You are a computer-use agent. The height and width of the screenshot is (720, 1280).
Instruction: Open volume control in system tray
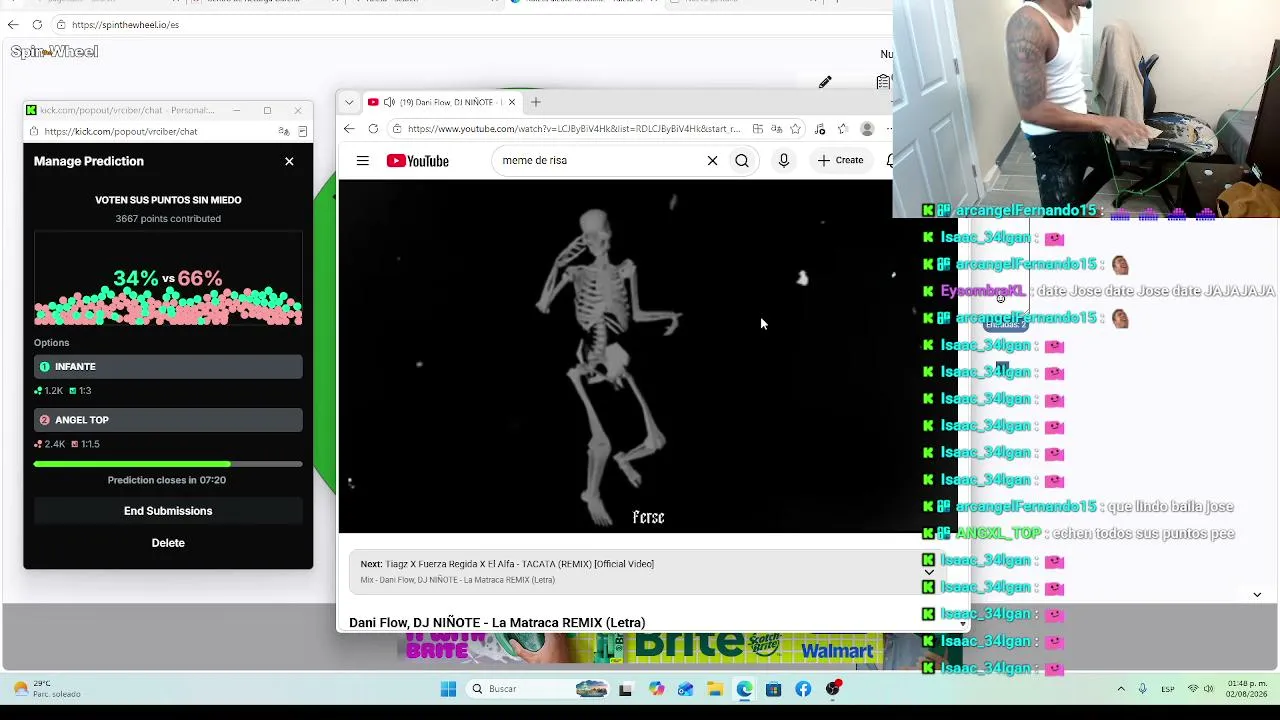(x=1209, y=689)
